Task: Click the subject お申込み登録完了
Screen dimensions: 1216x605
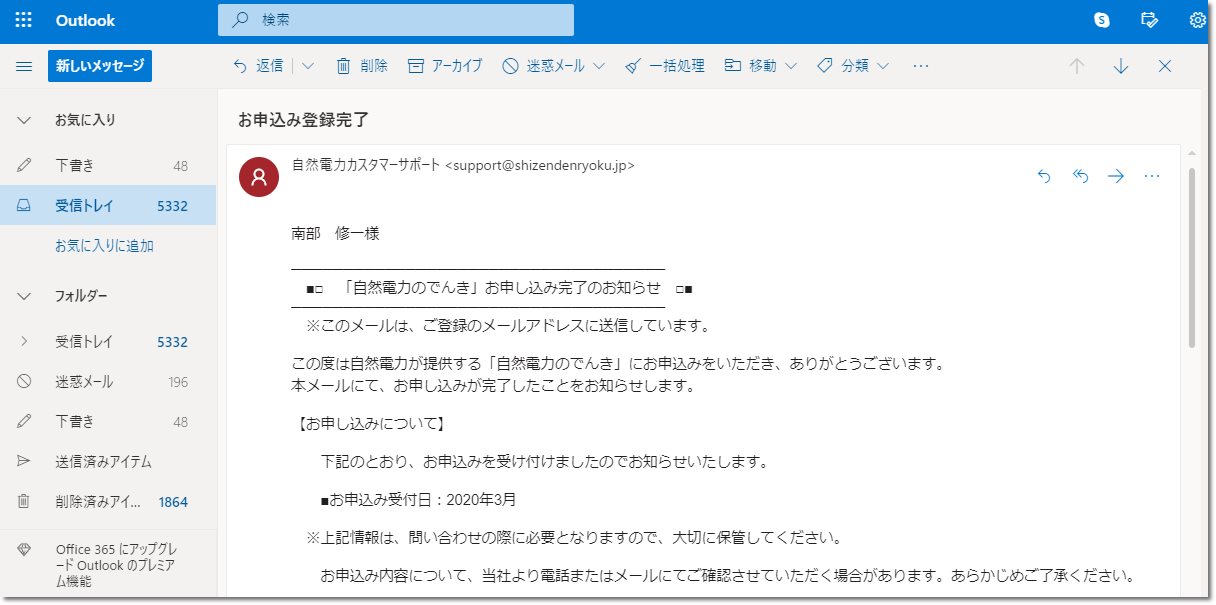Action: click(303, 120)
